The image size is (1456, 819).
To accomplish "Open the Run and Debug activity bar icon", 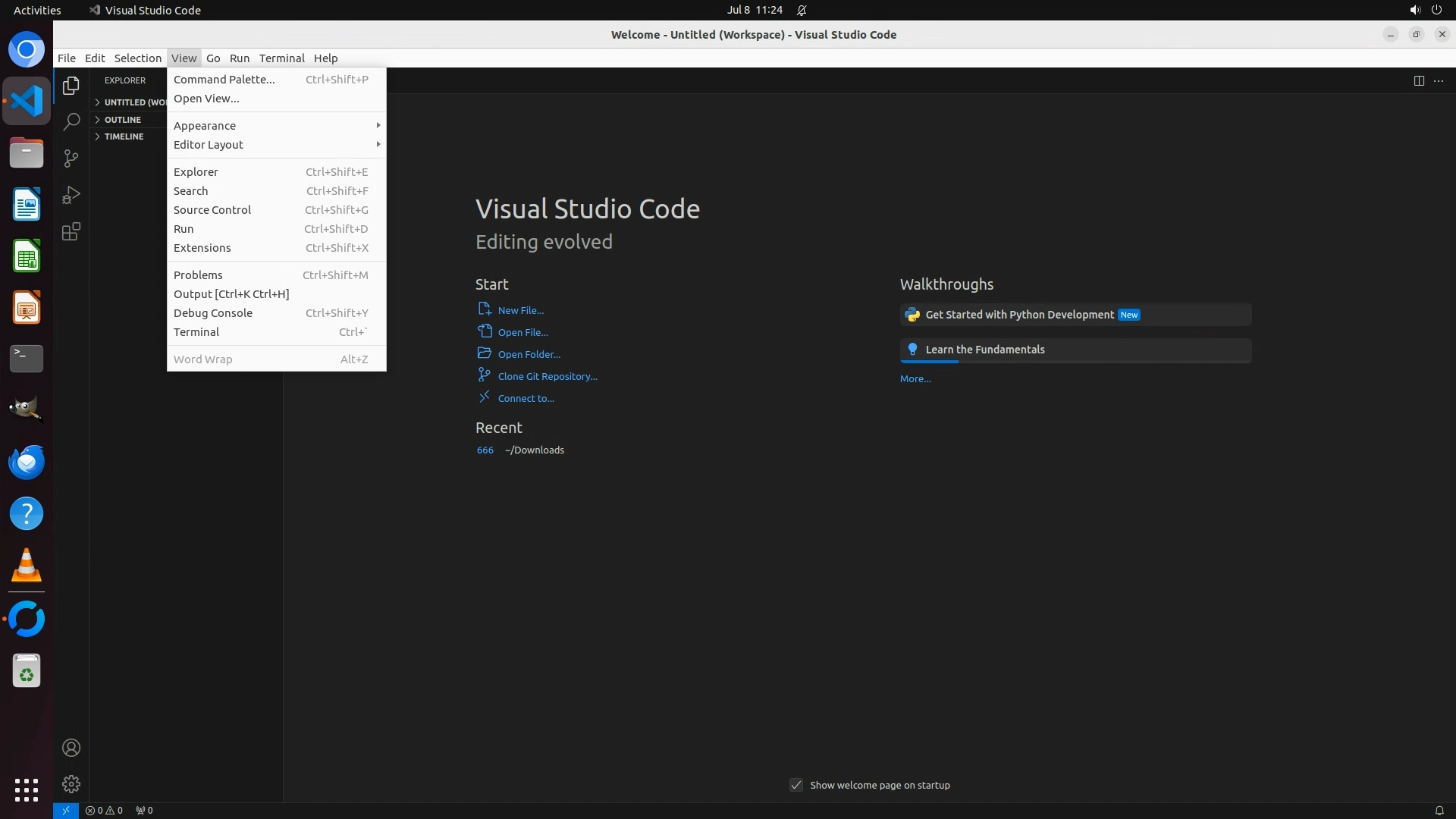I will 71,195.
